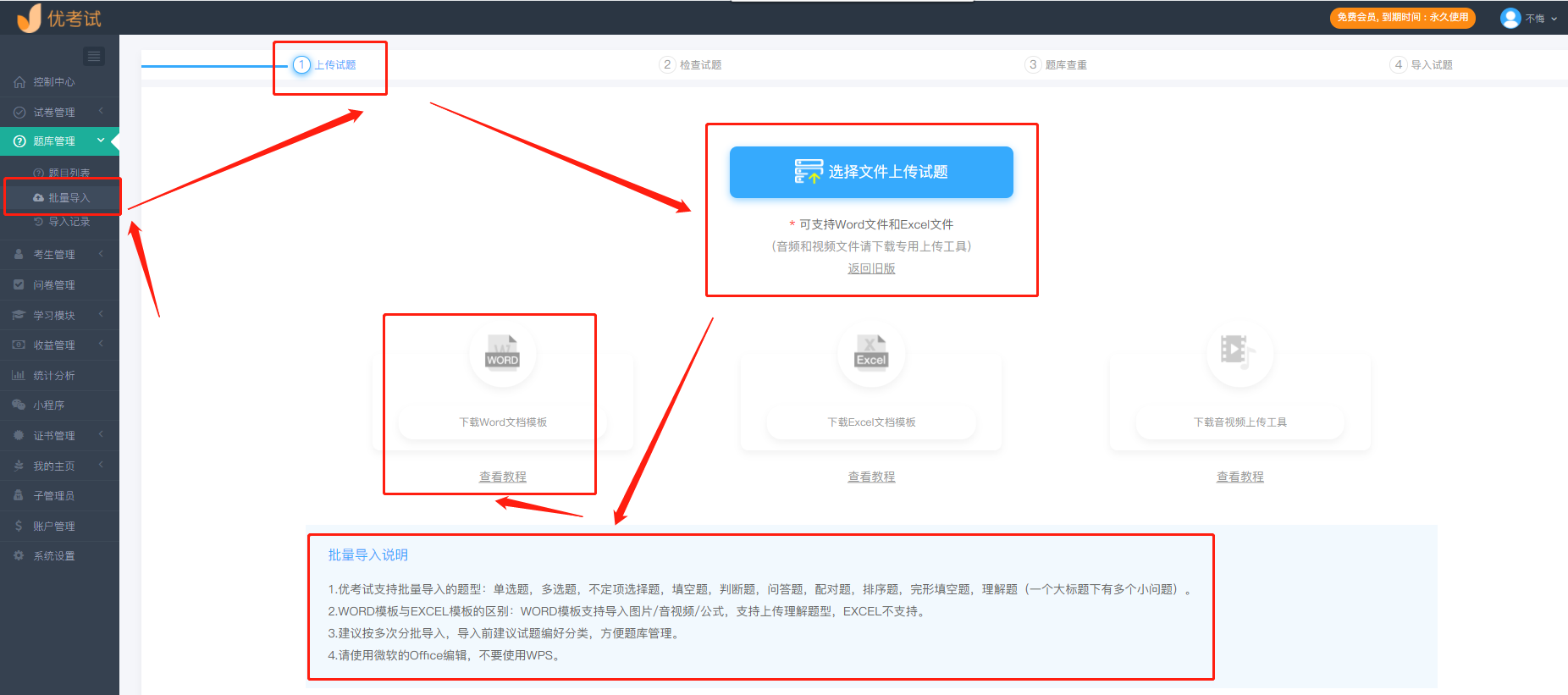1568x695 pixels.
Task: Go to step 4 导入试题
Action: 1422,65
